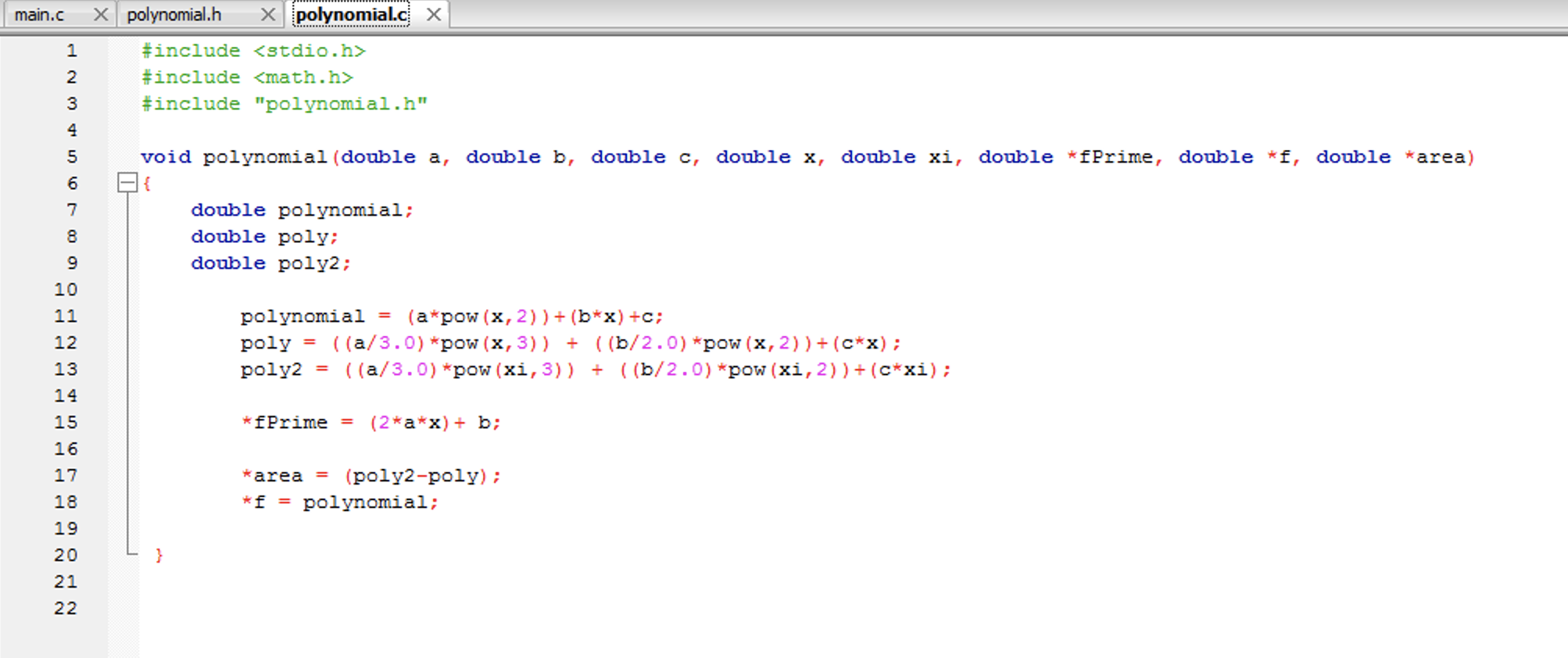Place cursor on '#include <math.h>' line
The height and width of the screenshot is (658, 1568).
click(x=247, y=77)
